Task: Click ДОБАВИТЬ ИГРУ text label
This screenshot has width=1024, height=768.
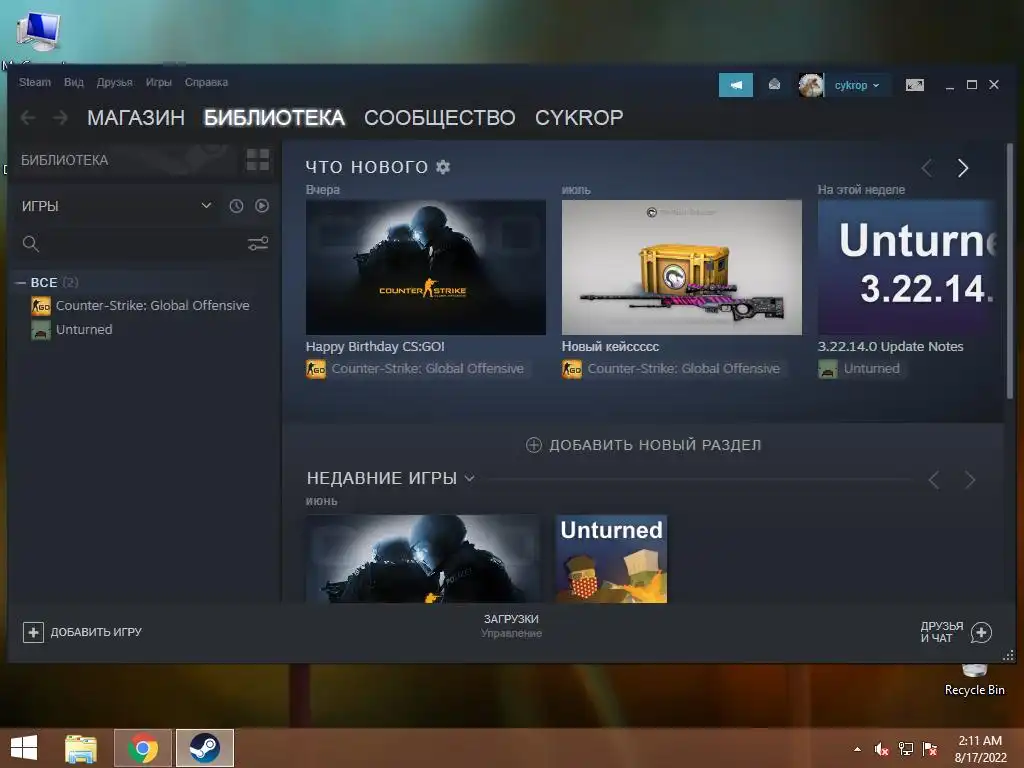Action: (96, 632)
